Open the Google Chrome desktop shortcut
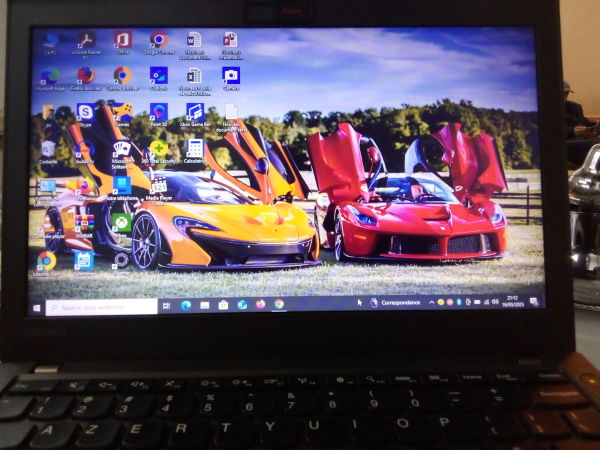The image size is (600, 450). 157,40
